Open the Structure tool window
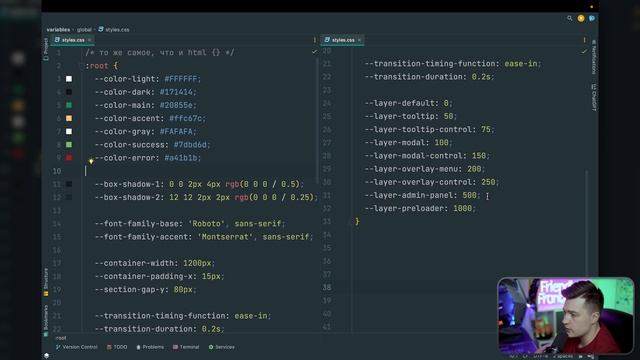The height and width of the screenshot is (360, 640). point(46,282)
